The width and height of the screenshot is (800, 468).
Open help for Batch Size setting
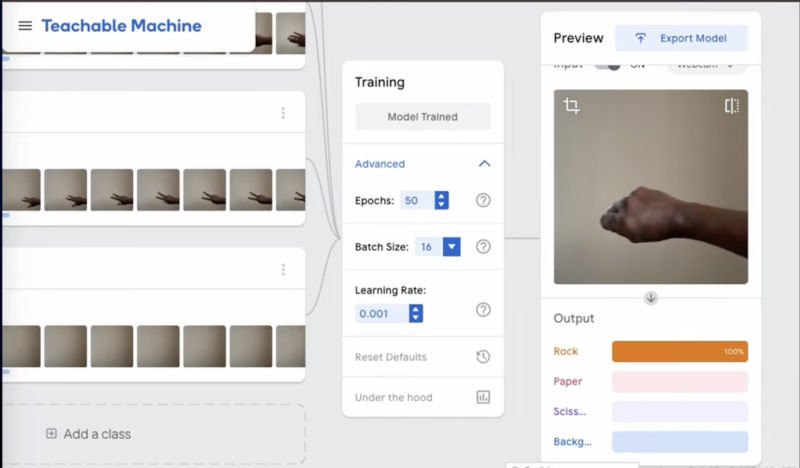tap(483, 247)
